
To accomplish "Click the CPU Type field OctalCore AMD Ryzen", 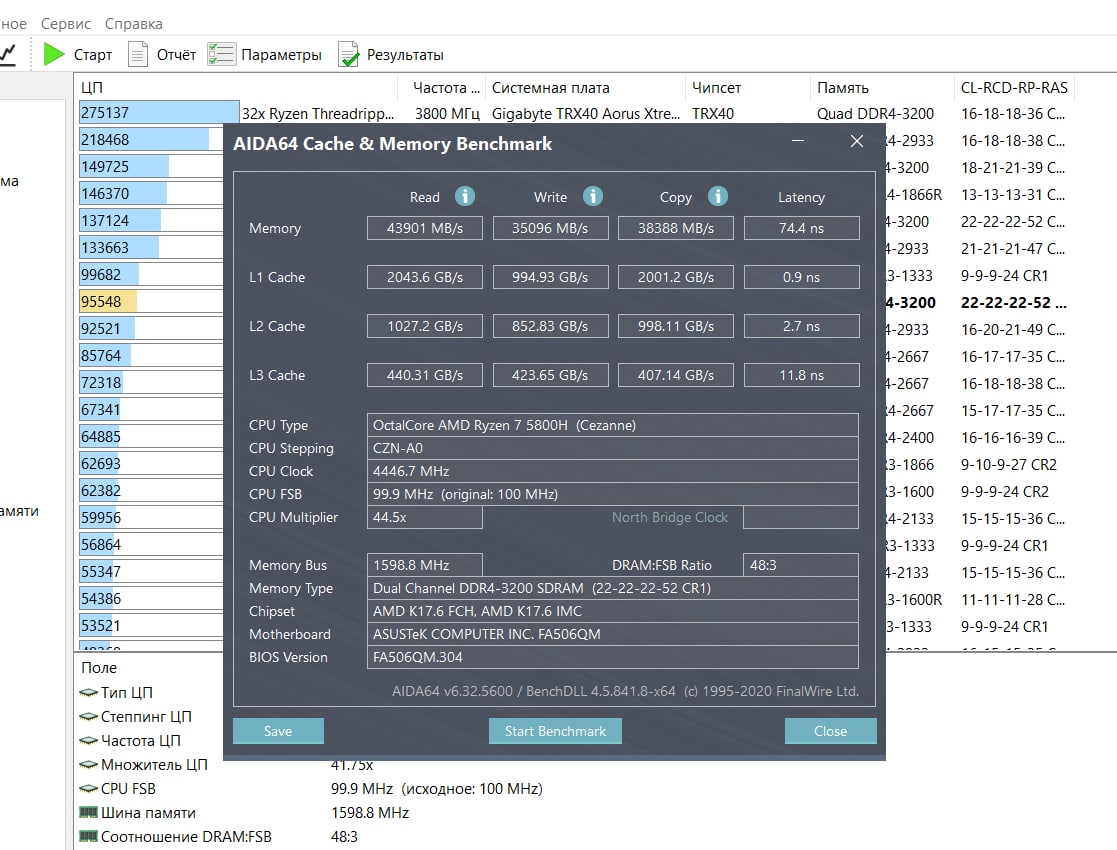I will pos(613,425).
